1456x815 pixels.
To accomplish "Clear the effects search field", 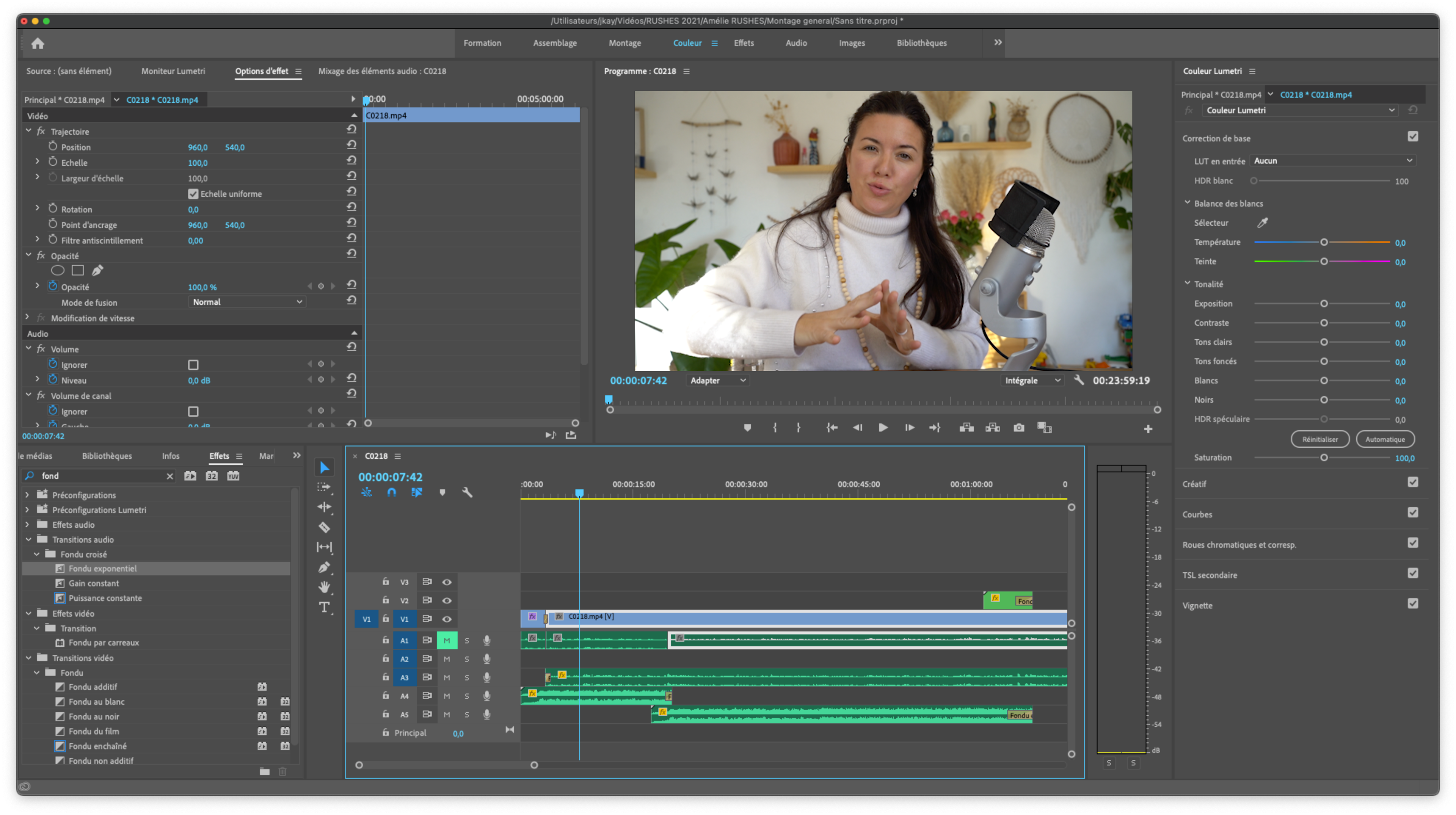I will coord(169,476).
